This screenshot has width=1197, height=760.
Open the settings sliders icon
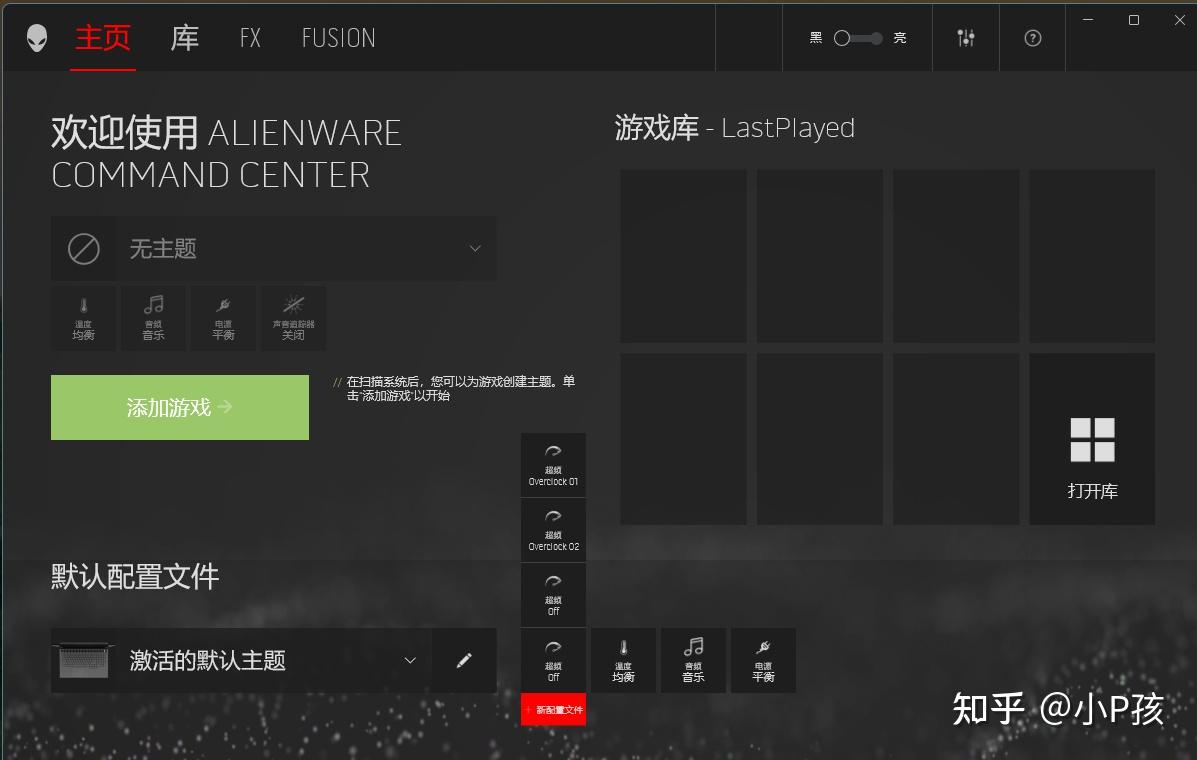tap(966, 37)
